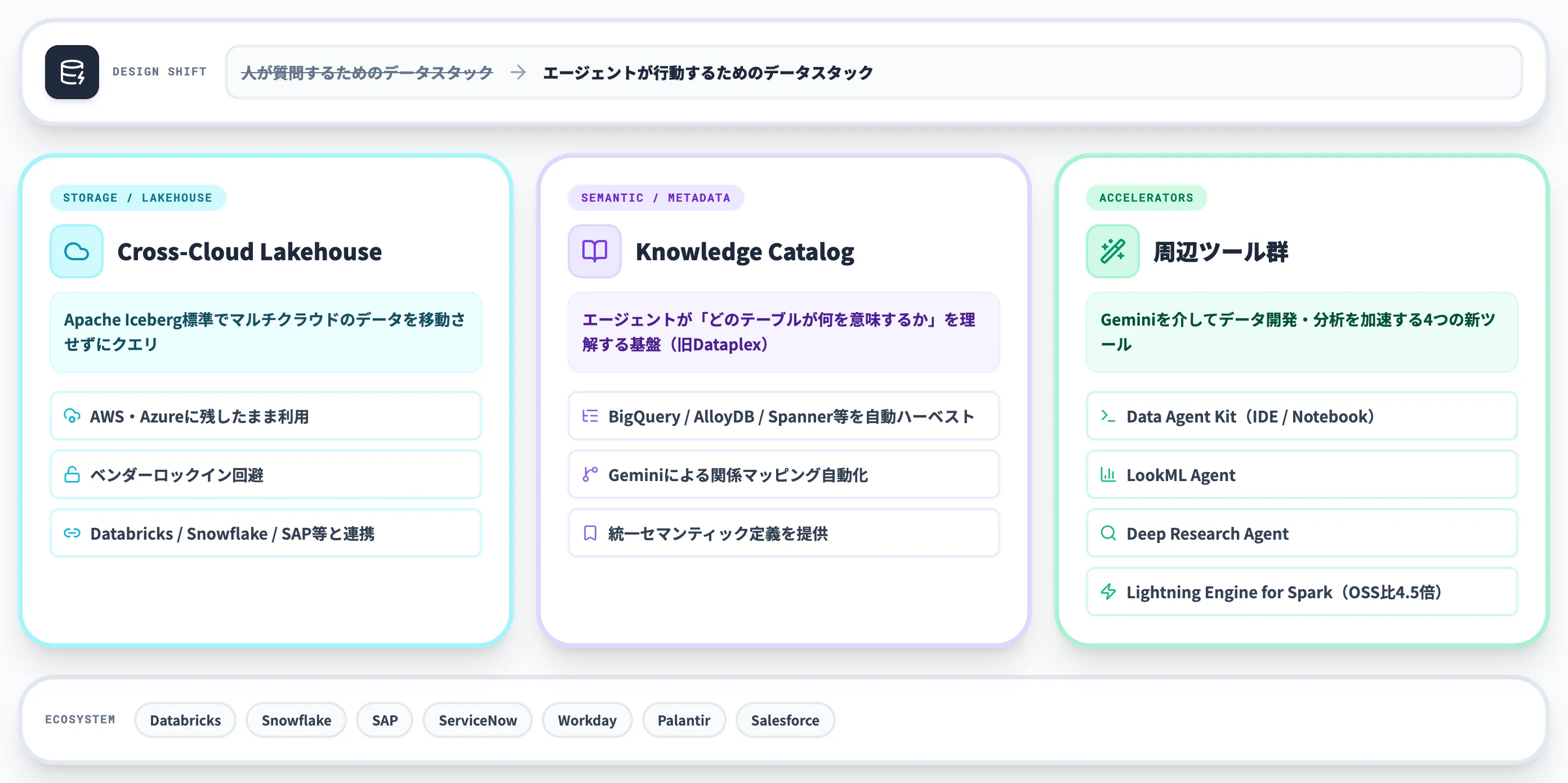Click the Knowledge Catalog description box about 旧Dataplex
Image resolution: width=1568 pixels, height=783 pixels.
pyautogui.click(x=783, y=332)
